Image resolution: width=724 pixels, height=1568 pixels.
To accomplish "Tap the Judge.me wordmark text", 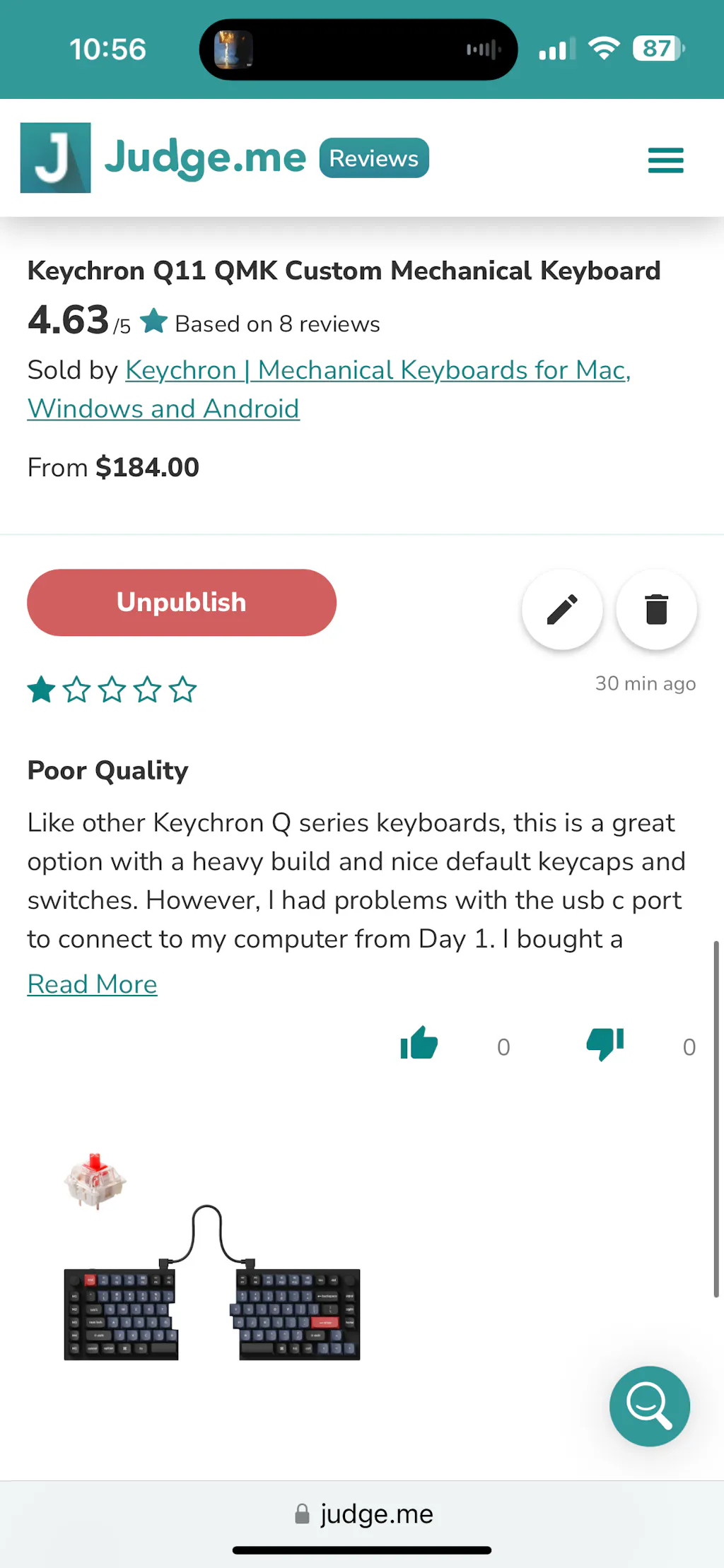I will point(205,158).
